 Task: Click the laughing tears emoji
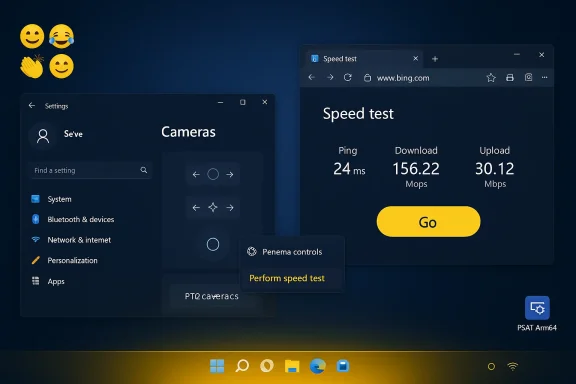[61, 36]
